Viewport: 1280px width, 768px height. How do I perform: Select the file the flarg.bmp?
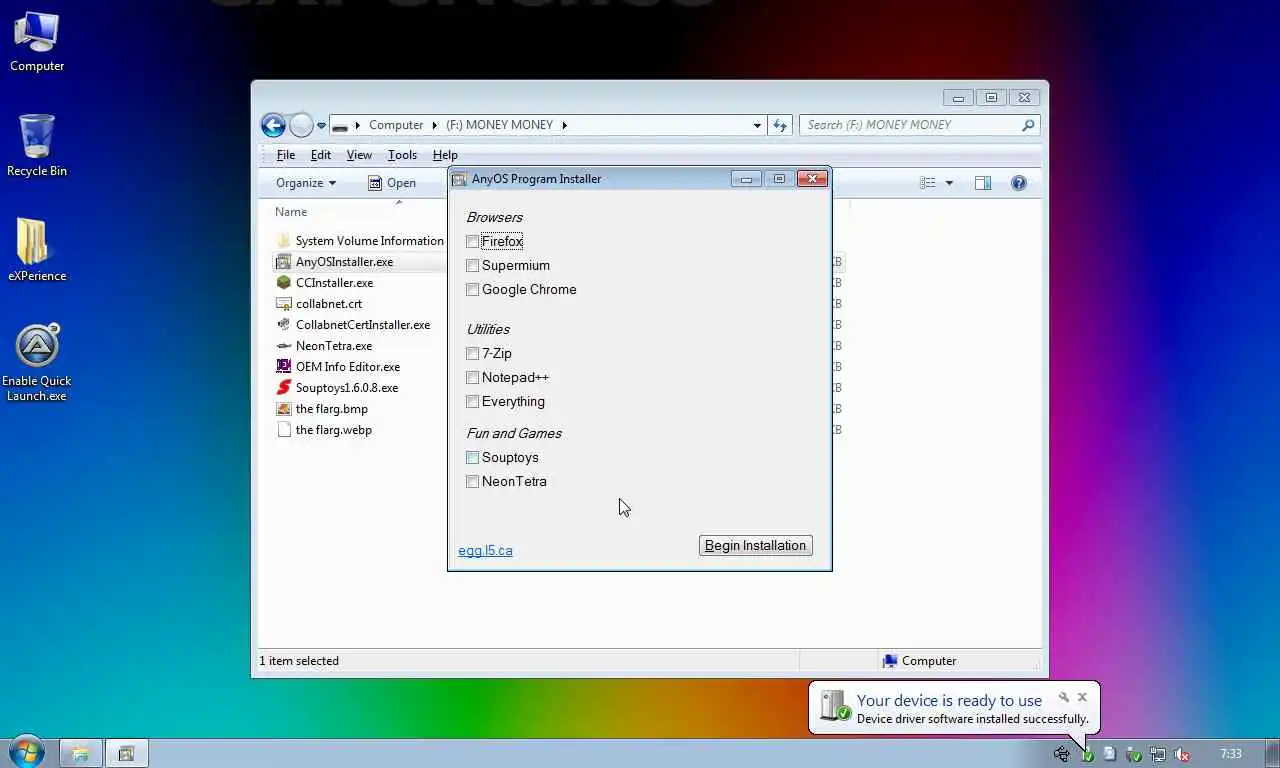click(322, 409)
